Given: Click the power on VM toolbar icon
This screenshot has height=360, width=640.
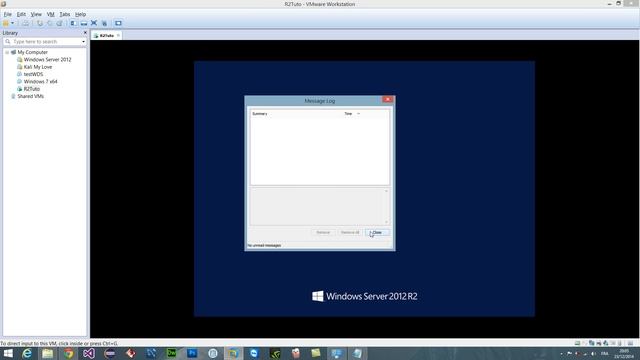Looking at the screenshot, I should click(x=6, y=23).
